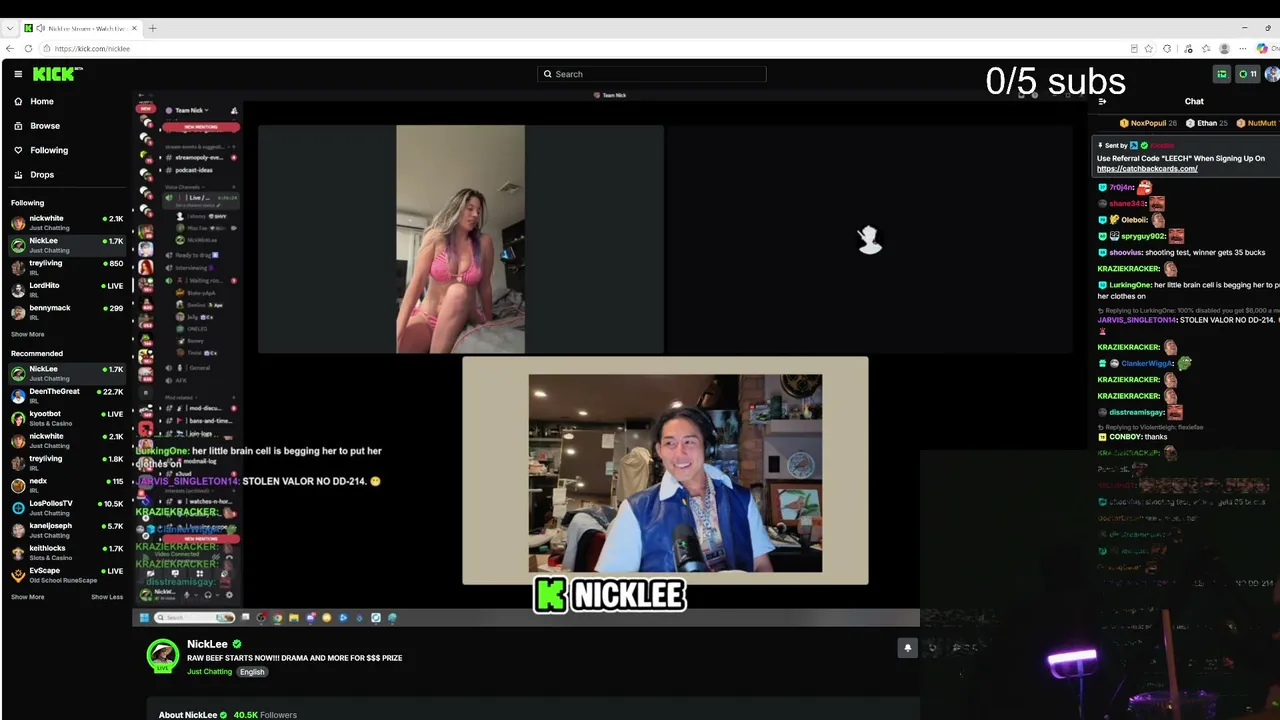Click the Browse icon in the sidebar
1280x720 pixels.
coord(18,126)
